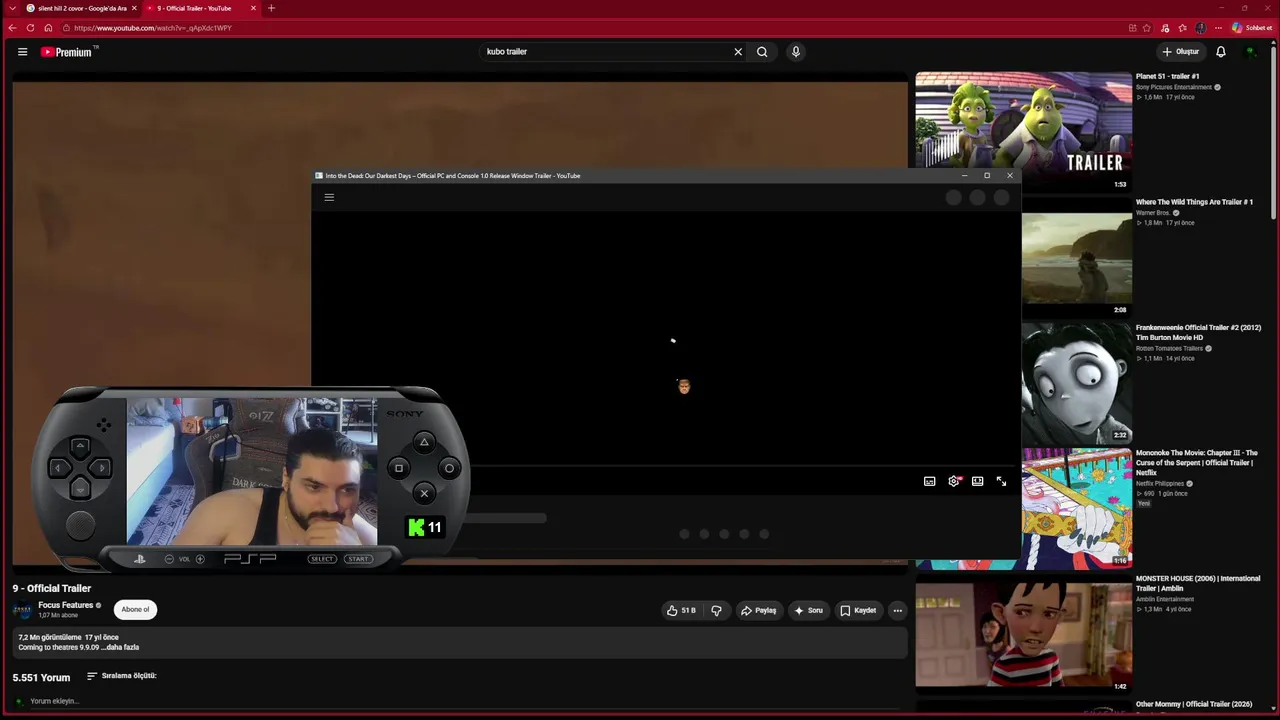Click the browser address bar URL
1280x720 pixels.
153,28
